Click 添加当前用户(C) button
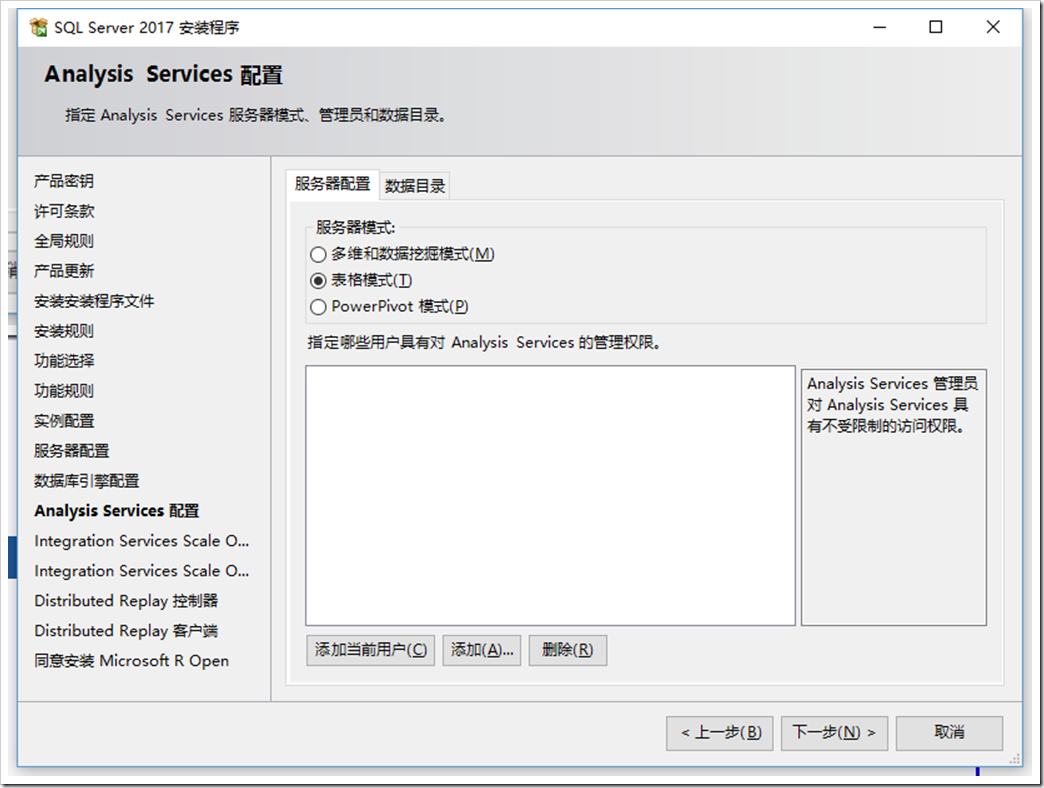Viewport: 1044px width, 788px height. 371,650
